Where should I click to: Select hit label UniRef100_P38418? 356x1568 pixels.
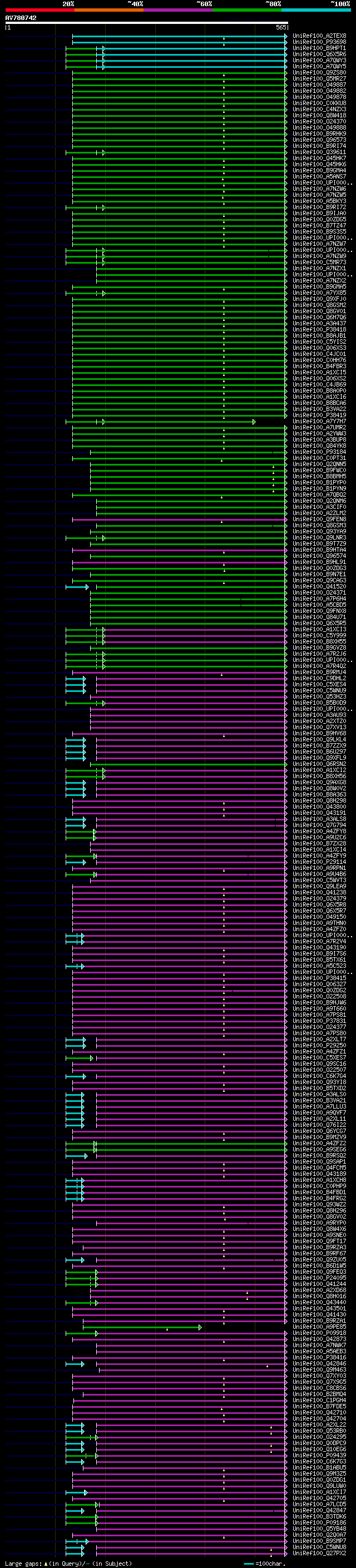pyautogui.click(x=319, y=330)
